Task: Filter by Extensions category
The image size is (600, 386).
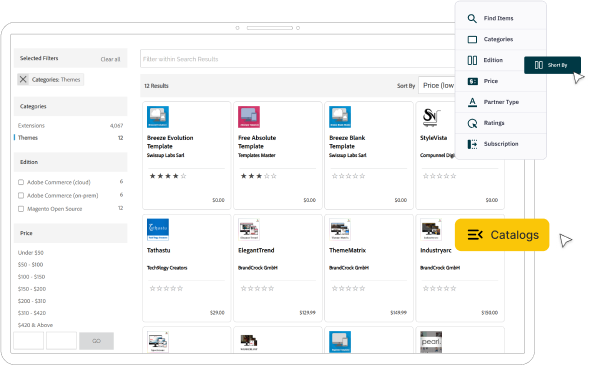Action: [x=31, y=125]
